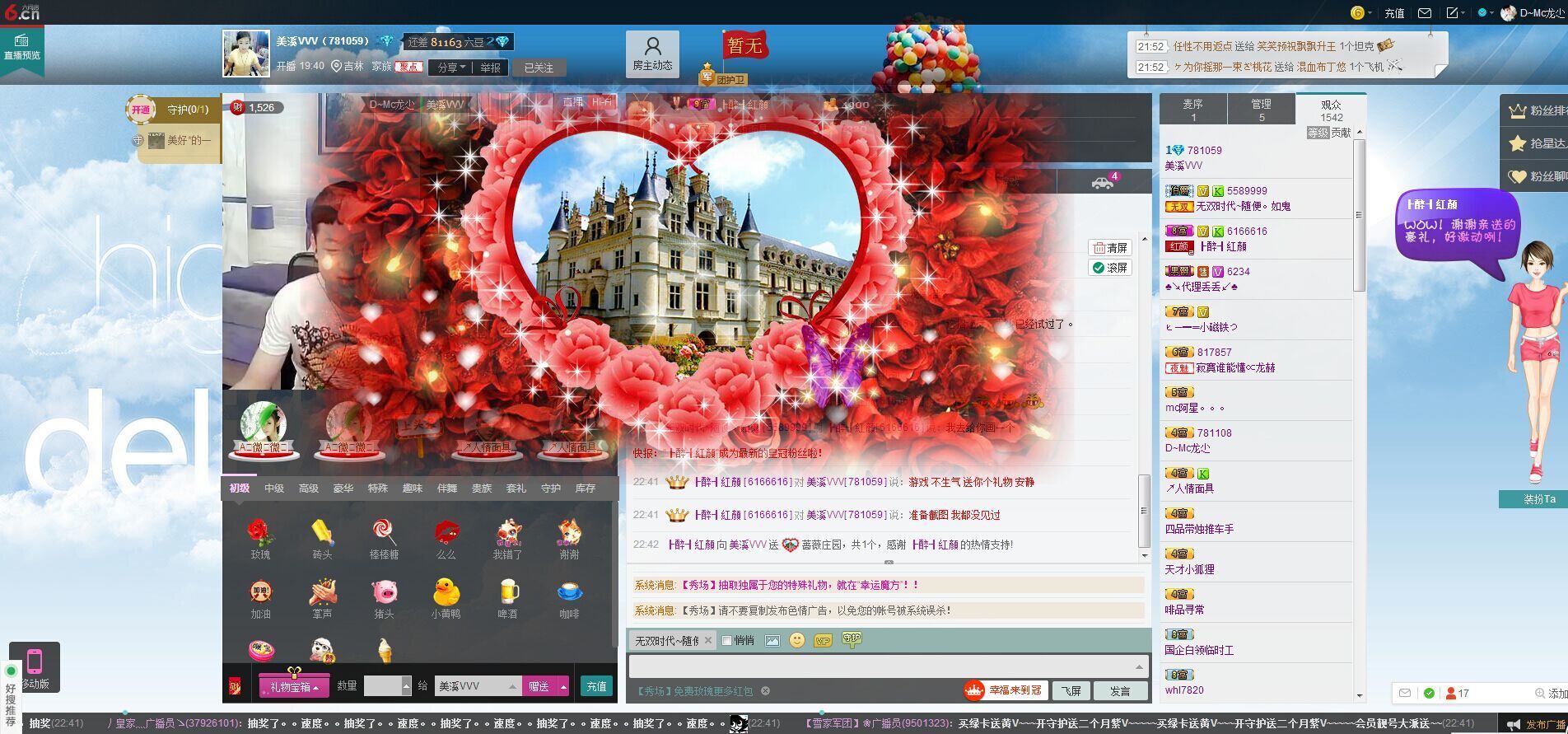Toggle the 滚屏 auto-scroll option
1568x734 pixels.
pyautogui.click(x=1109, y=268)
